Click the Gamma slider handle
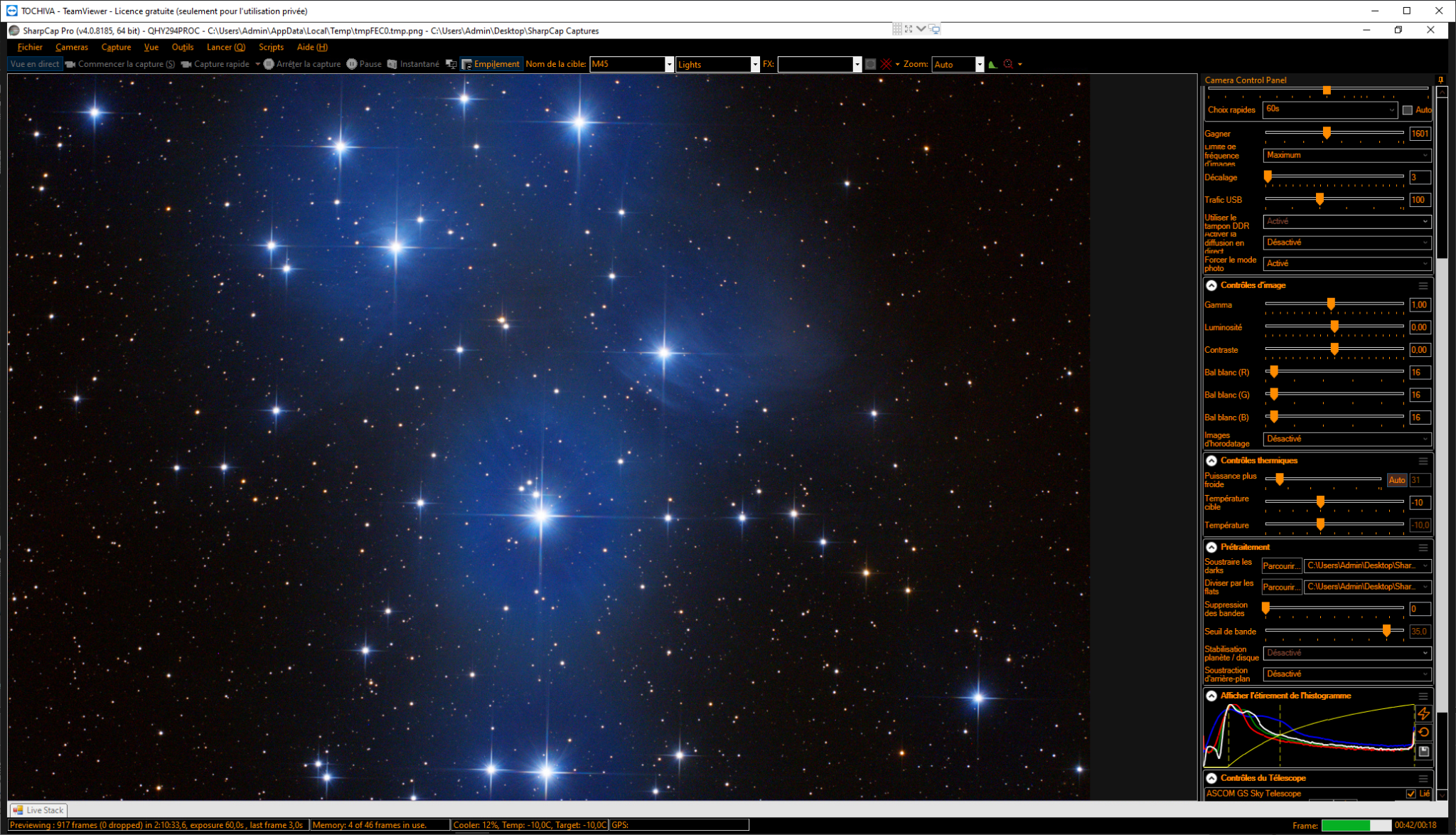The height and width of the screenshot is (835, 1456). tap(1331, 304)
